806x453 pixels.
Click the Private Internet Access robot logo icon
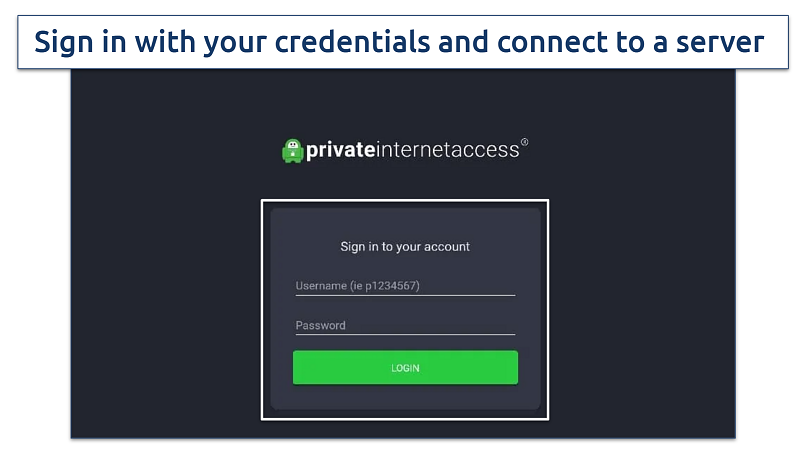291,150
